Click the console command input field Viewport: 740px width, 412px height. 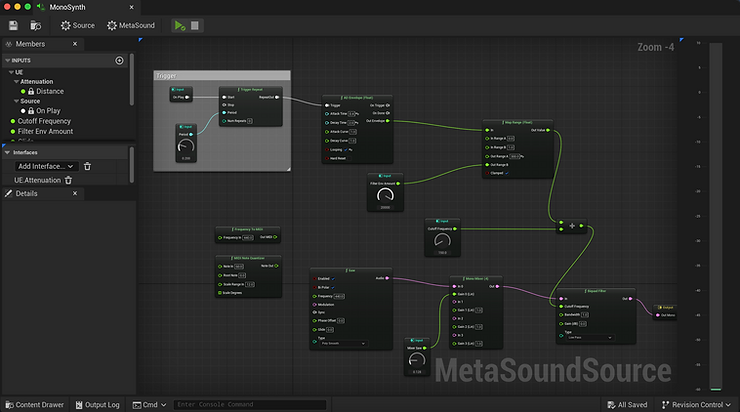pyautogui.click(x=250, y=404)
